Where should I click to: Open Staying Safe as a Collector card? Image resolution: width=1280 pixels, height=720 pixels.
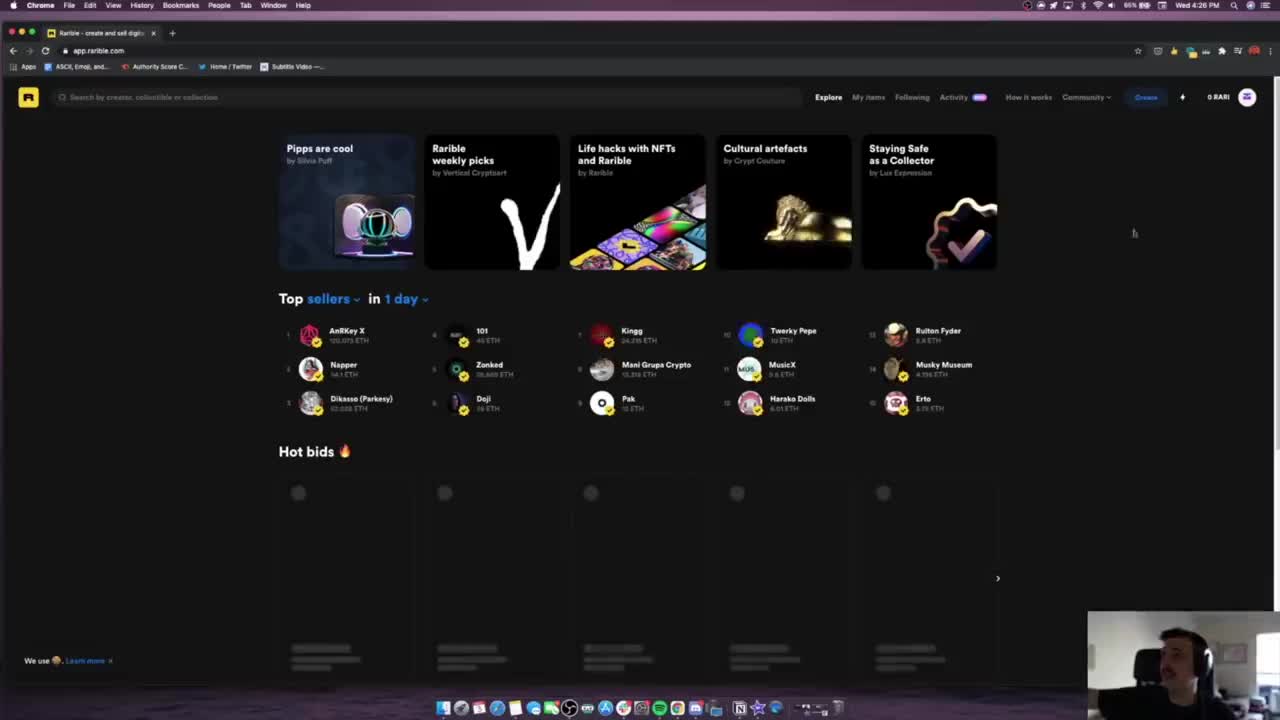(x=930, y=202)
